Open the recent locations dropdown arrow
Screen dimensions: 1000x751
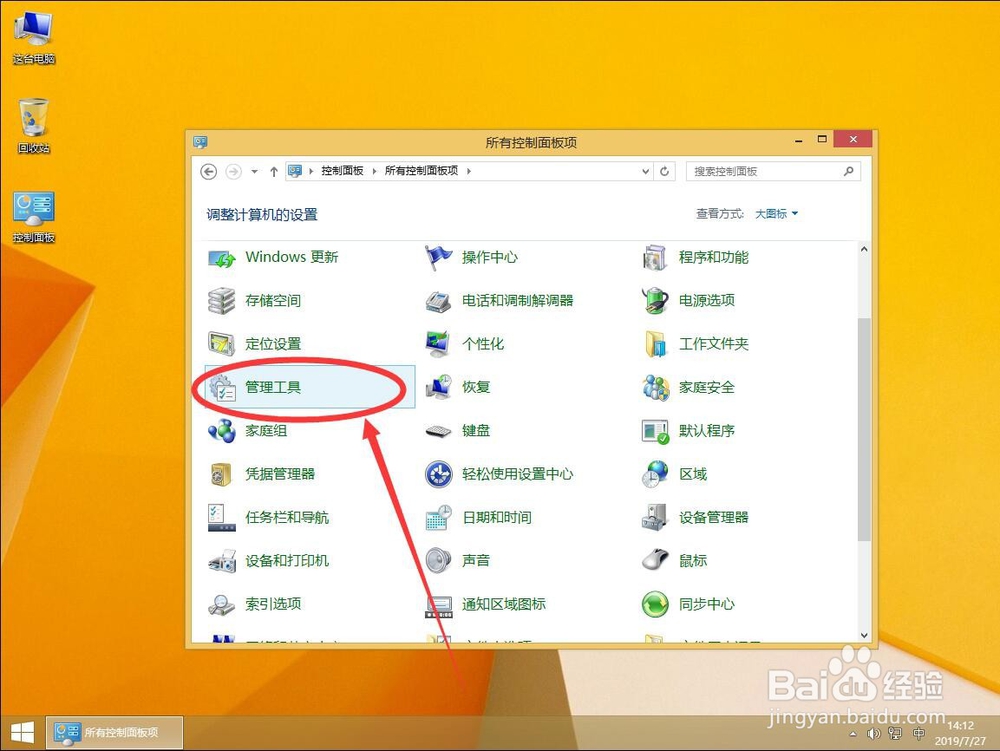[254, 171]
